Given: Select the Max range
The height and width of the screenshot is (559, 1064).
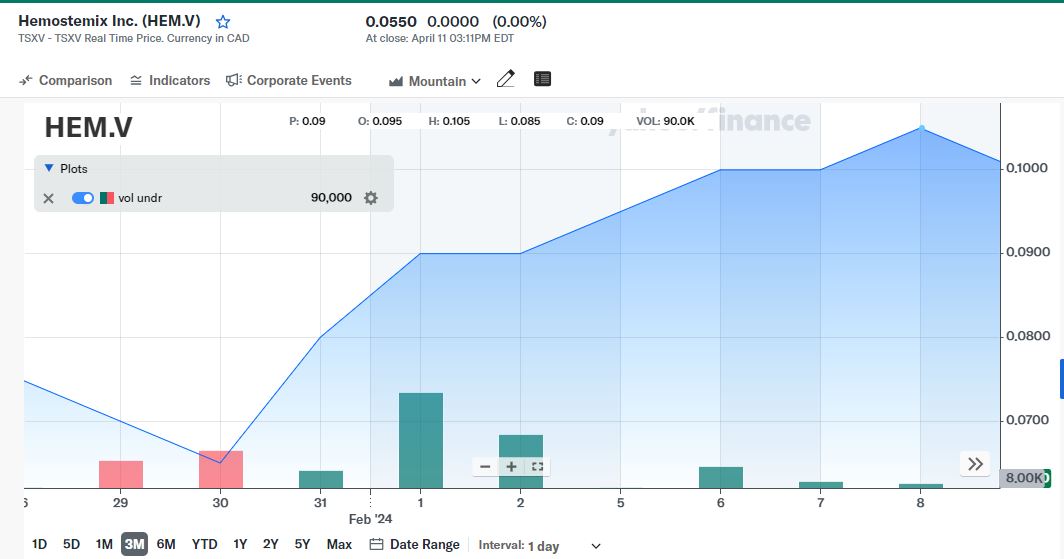Looking at the screenshot, I should coord(339,544).
